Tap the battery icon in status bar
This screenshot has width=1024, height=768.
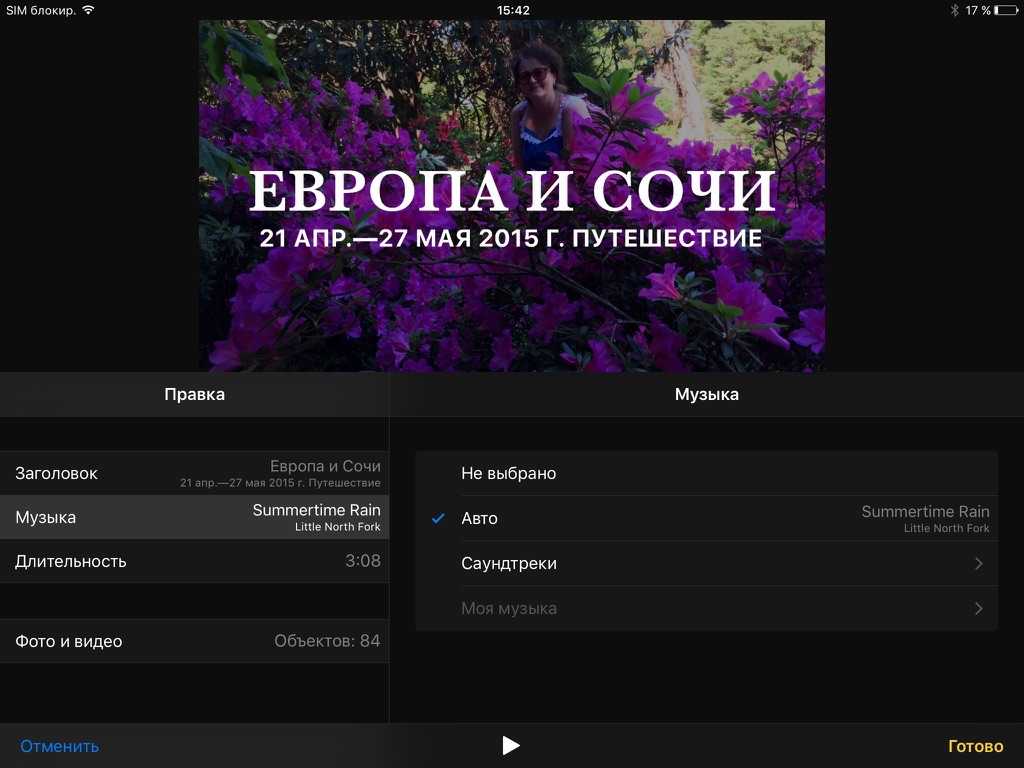pyautogui.click(x=1005, y=10)
